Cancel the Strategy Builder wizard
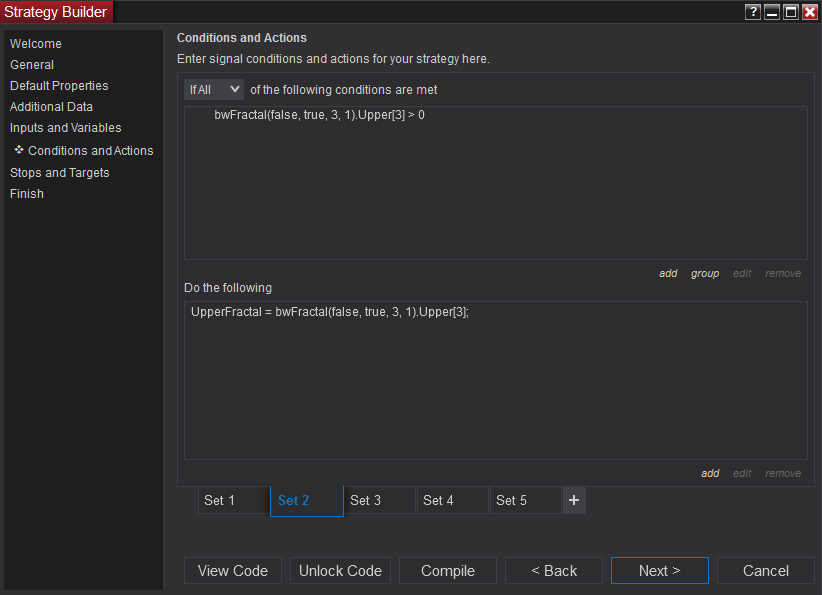This screenshot has width=822, height=595. pyautogui.click(x=766, y=571)
